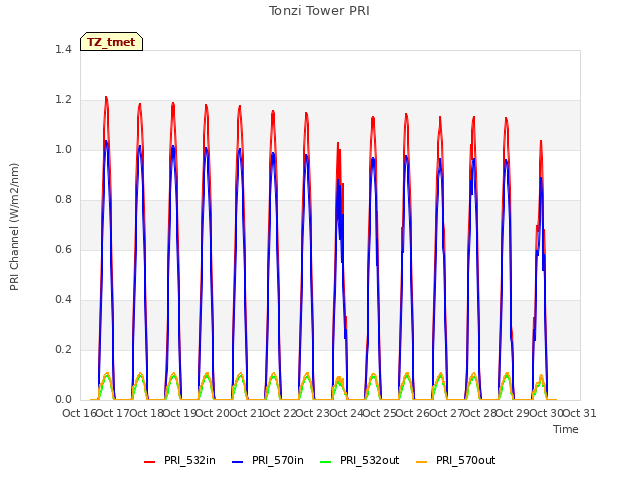Click the 0.0 y-axis tick label
Screen dimensions: 640x480
tap(63, 400)
